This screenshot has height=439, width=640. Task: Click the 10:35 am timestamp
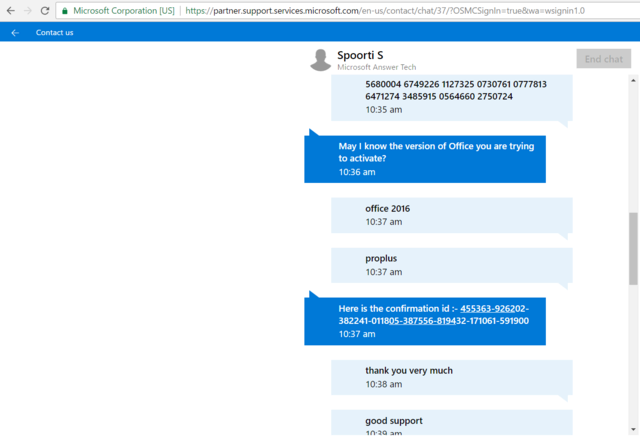pos(384,110)
